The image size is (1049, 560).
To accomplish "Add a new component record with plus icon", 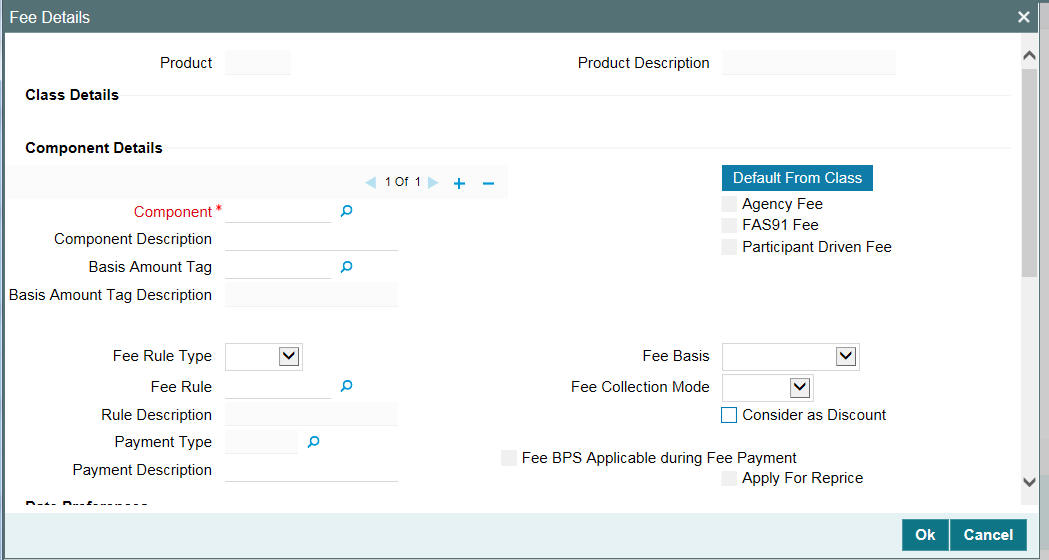I will [x=459, y=183].
